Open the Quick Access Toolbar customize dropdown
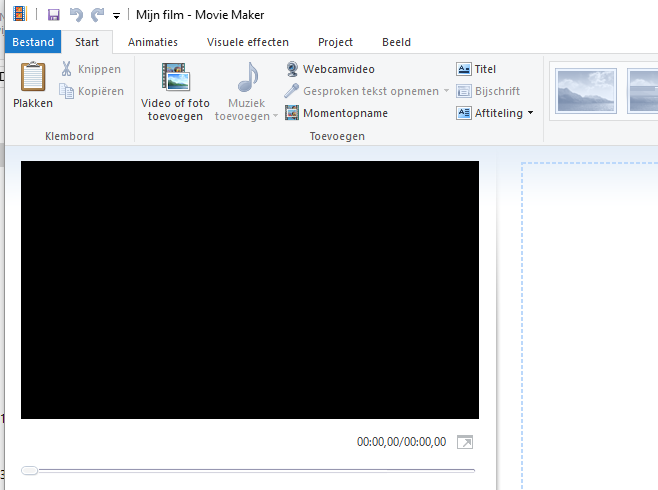This screenshot has height=490, width=658. [116, 16]
